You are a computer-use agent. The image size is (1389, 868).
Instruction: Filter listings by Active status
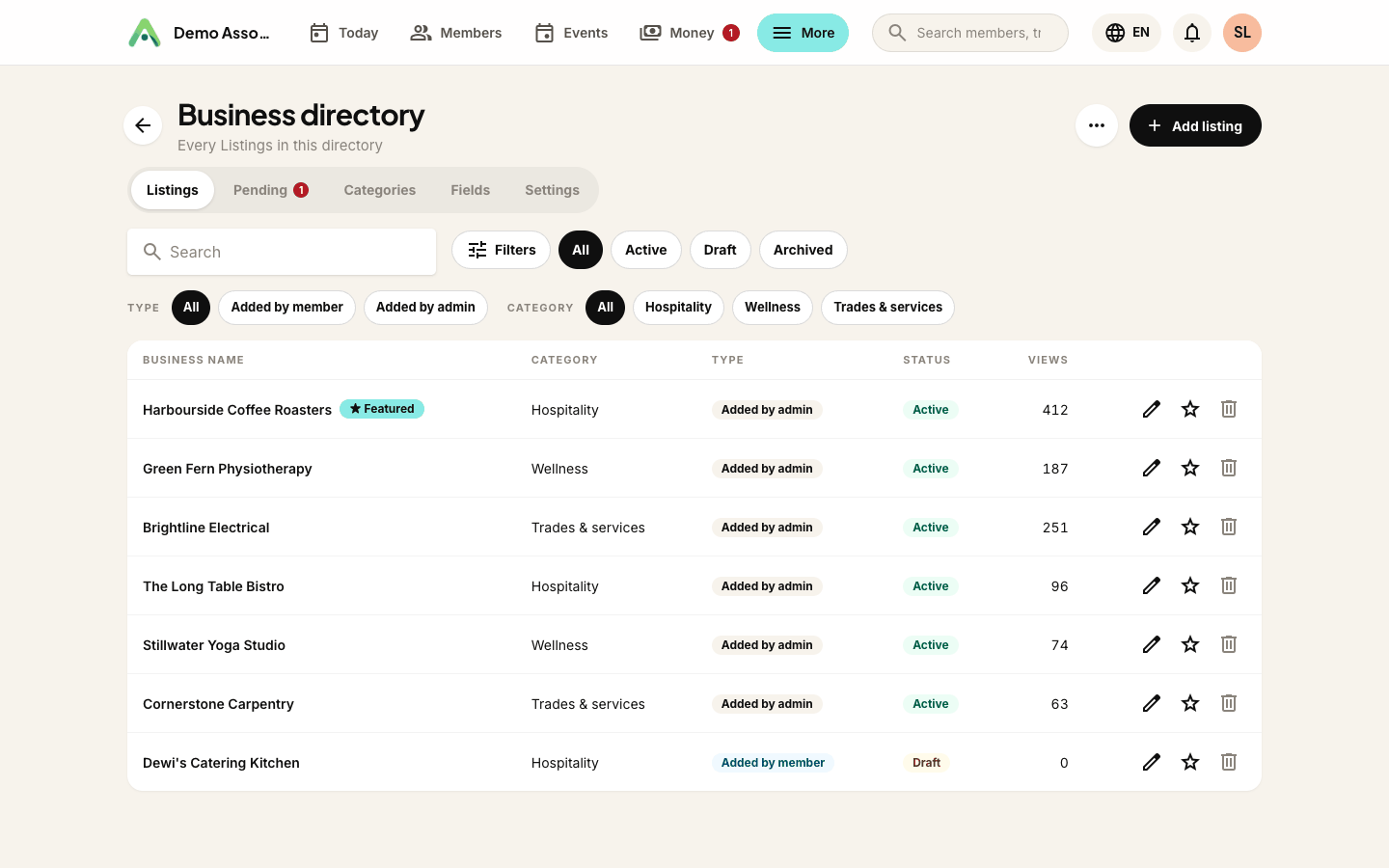coord(646,250)
